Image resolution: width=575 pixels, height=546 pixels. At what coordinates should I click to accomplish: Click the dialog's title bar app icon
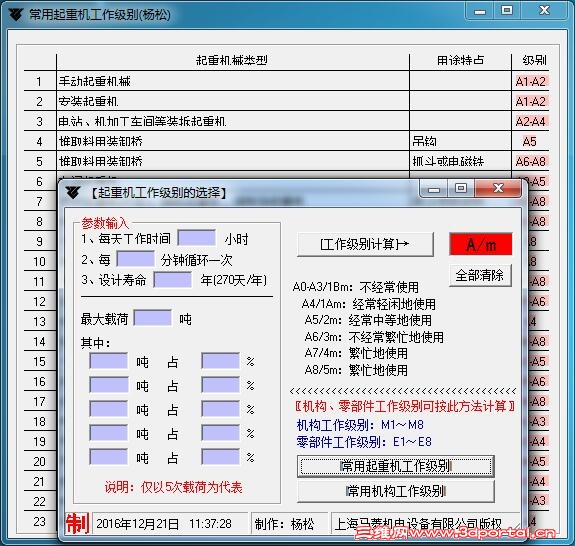(x=73, y=193)
